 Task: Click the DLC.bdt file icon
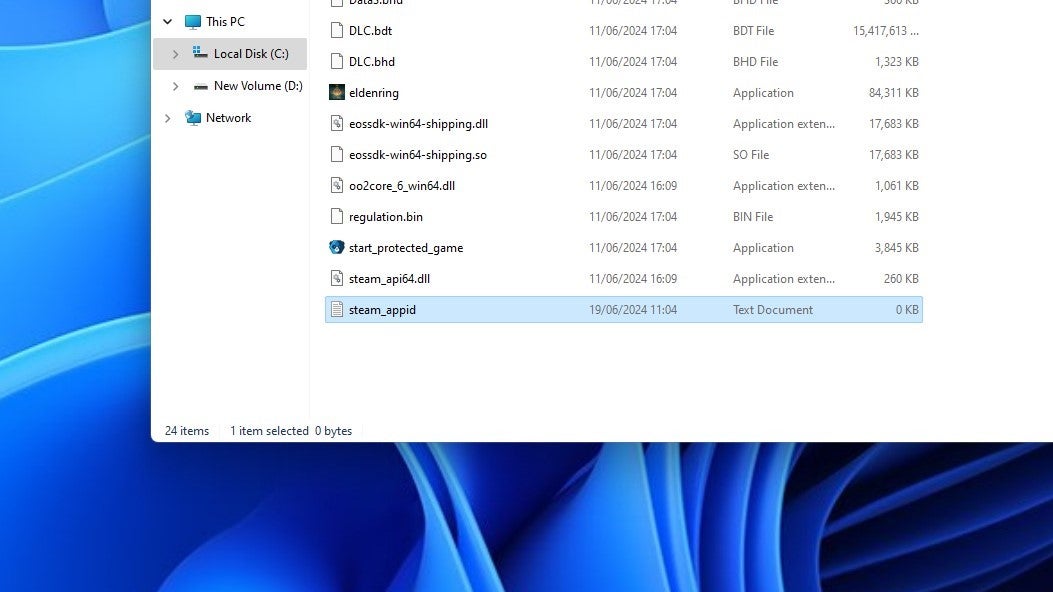[x=336, y=30]
